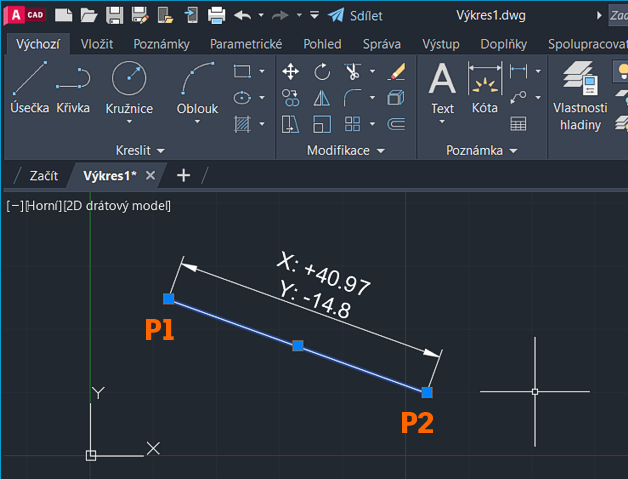
Task: Switch to the Vložit ribbon tab
Action: (x=97, y=44)
